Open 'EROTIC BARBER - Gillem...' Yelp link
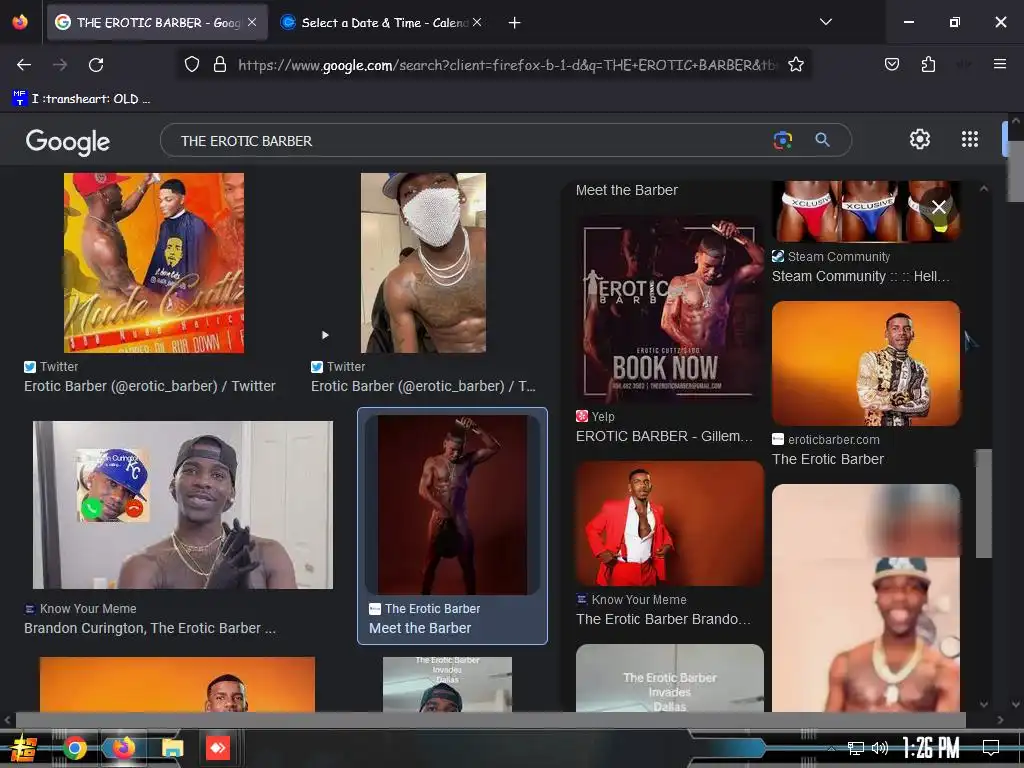Viewport: 1024px width, 768px height. 664,436
